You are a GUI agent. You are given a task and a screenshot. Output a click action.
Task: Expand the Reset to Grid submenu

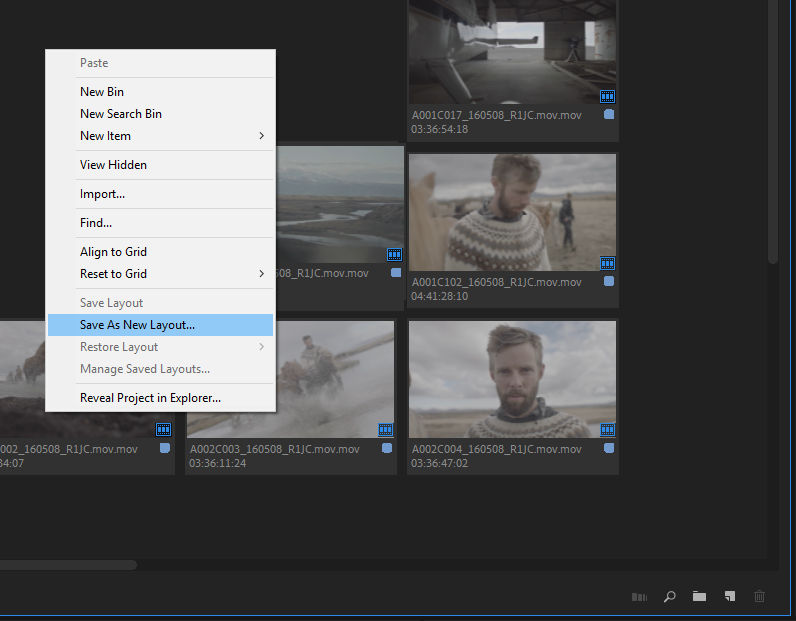click(160, 274)
